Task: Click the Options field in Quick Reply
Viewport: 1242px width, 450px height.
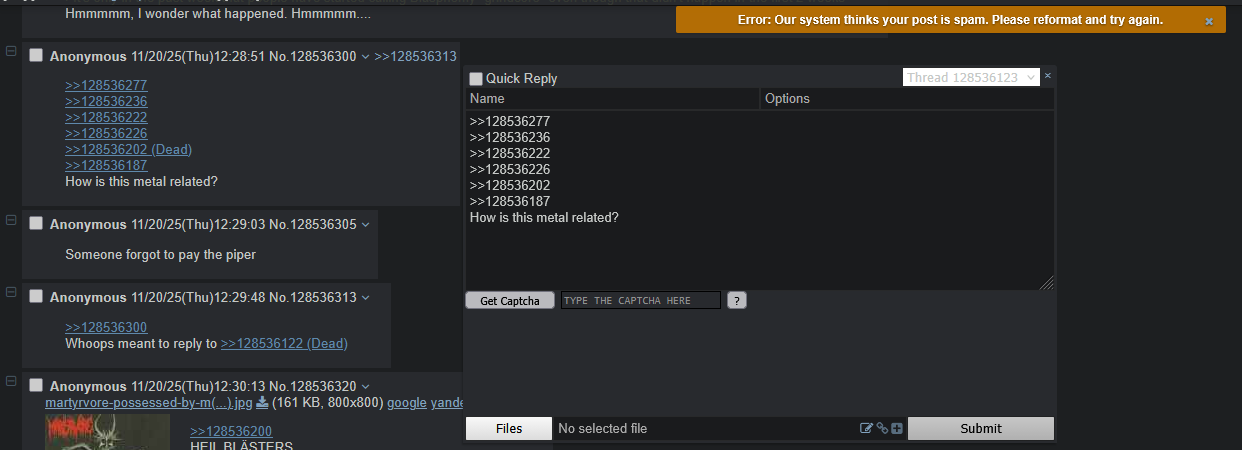Action: pos(906,99)
